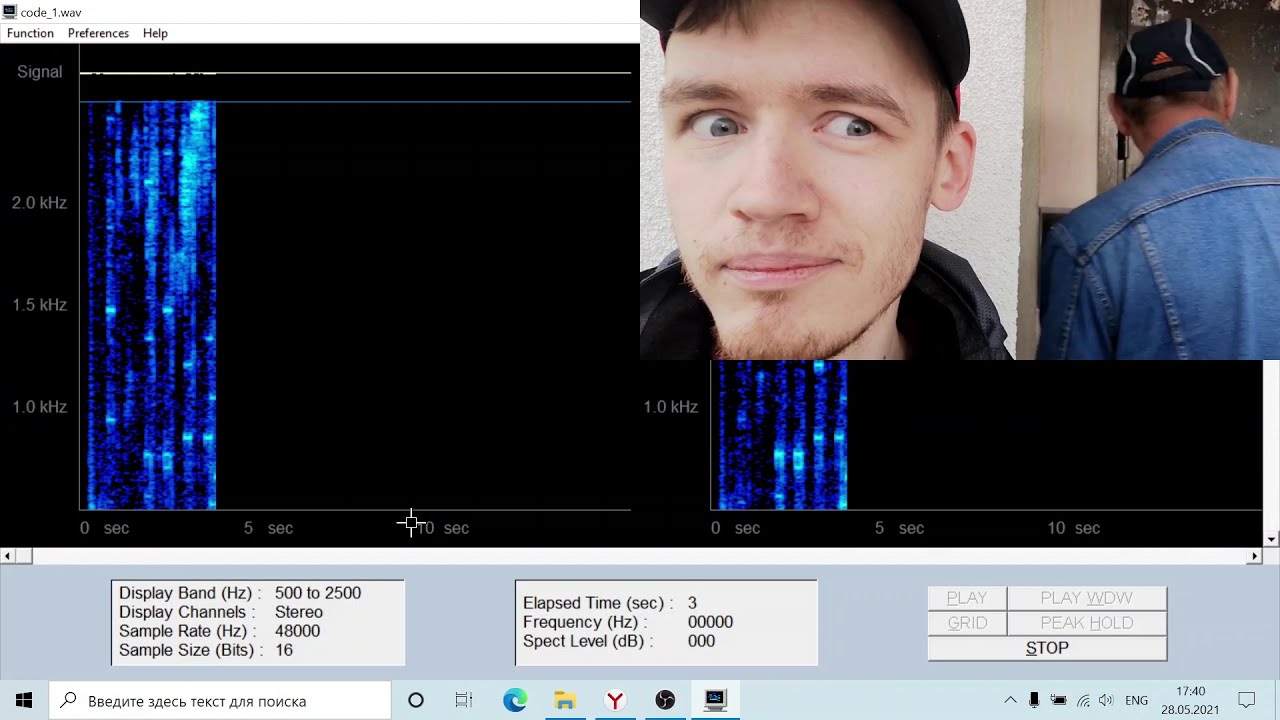Open Cortana circle icon in taskbar
The height and width of the screenshot is (720, 1280).
point(416,701)
